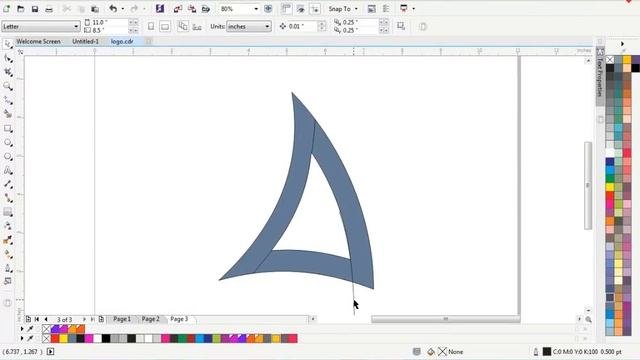
Task: Toggle Show Rulers button
Action: pos(287,9)
